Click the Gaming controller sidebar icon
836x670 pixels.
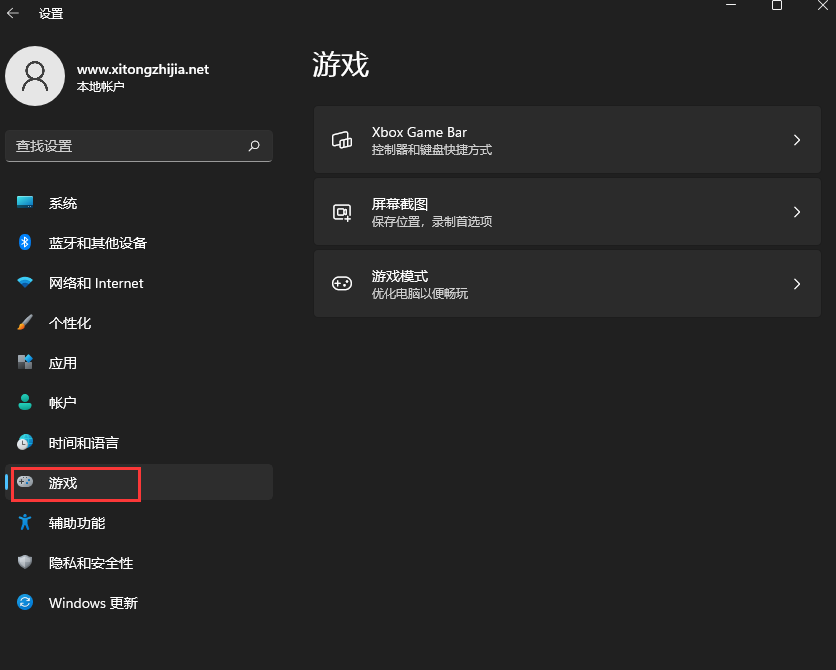(x=25, y=482)
